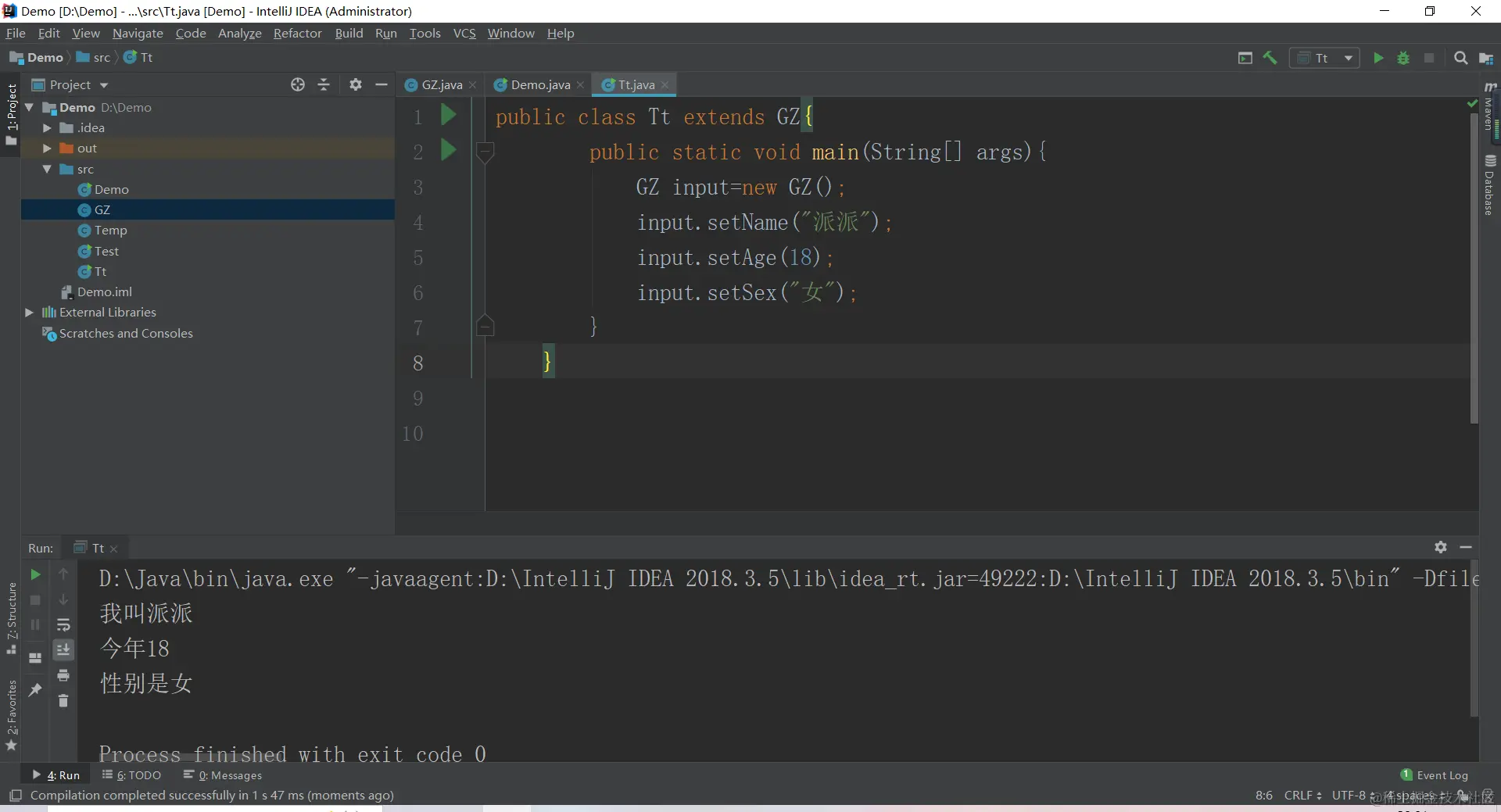Stop the process in the Run panel

(x=35, y=599)
